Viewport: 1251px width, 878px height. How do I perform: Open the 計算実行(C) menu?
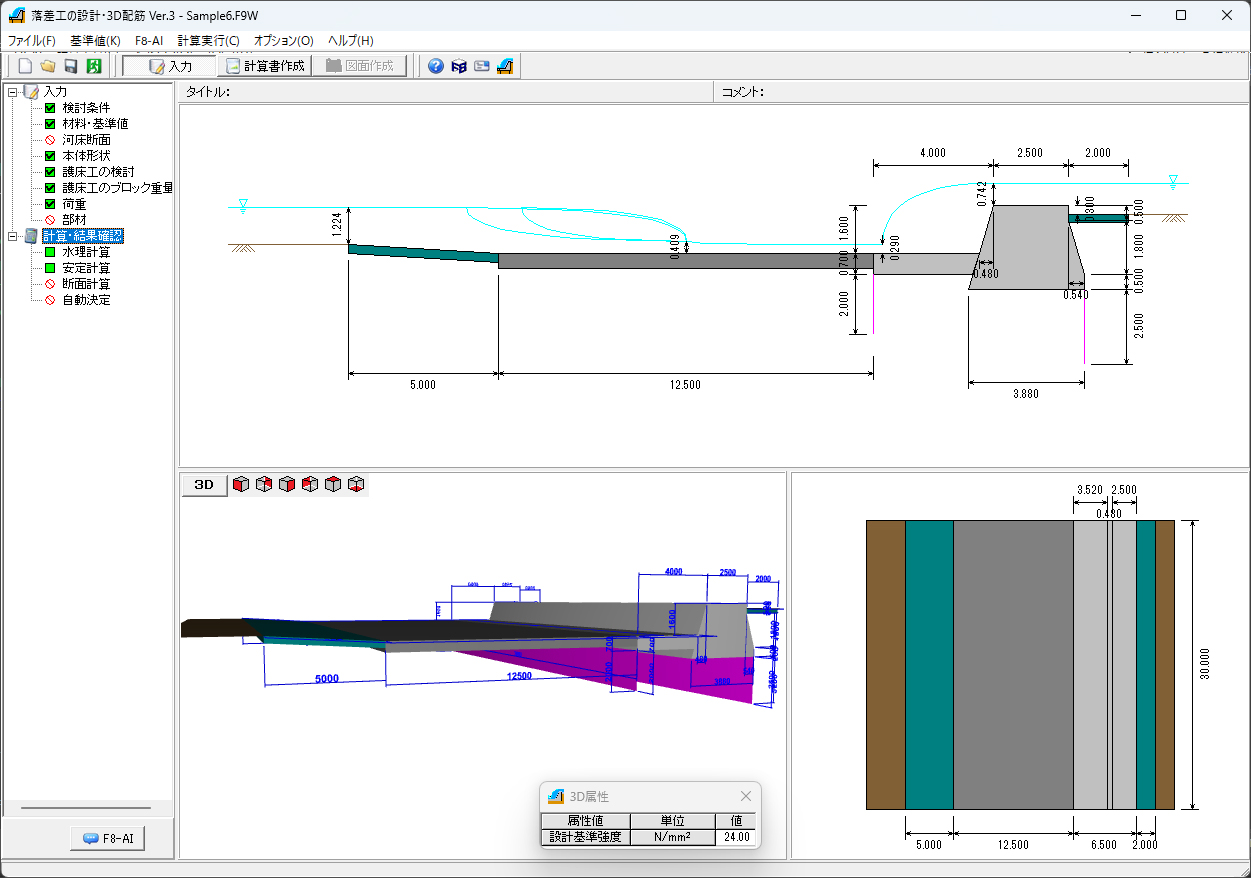click(208, 41)
